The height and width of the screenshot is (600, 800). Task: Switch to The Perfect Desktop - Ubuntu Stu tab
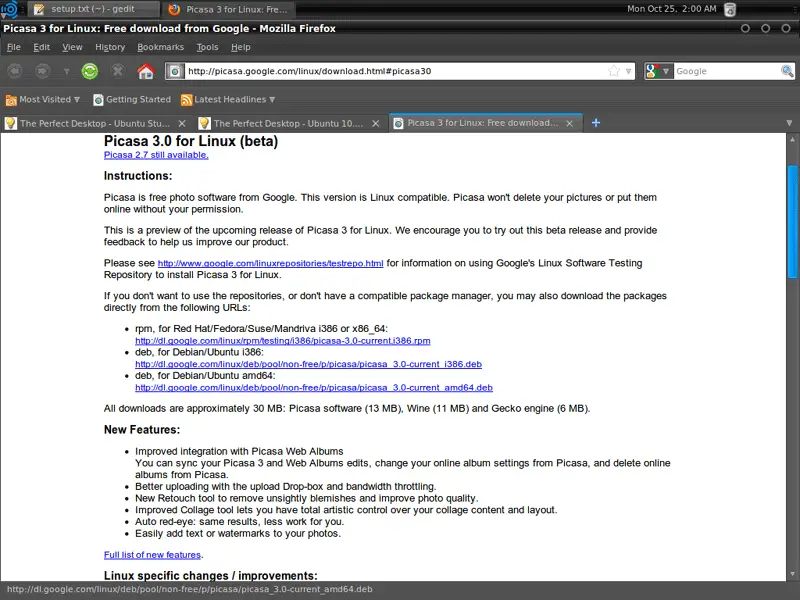pyautogui.click(x=95, y=123)
